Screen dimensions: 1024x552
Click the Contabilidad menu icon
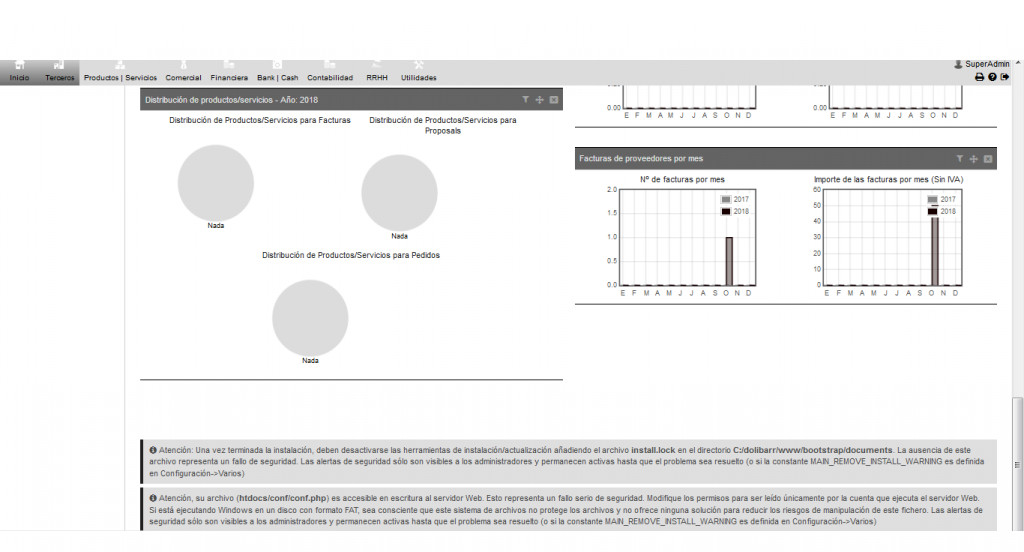pyautogui.click(x=330, y=65)
